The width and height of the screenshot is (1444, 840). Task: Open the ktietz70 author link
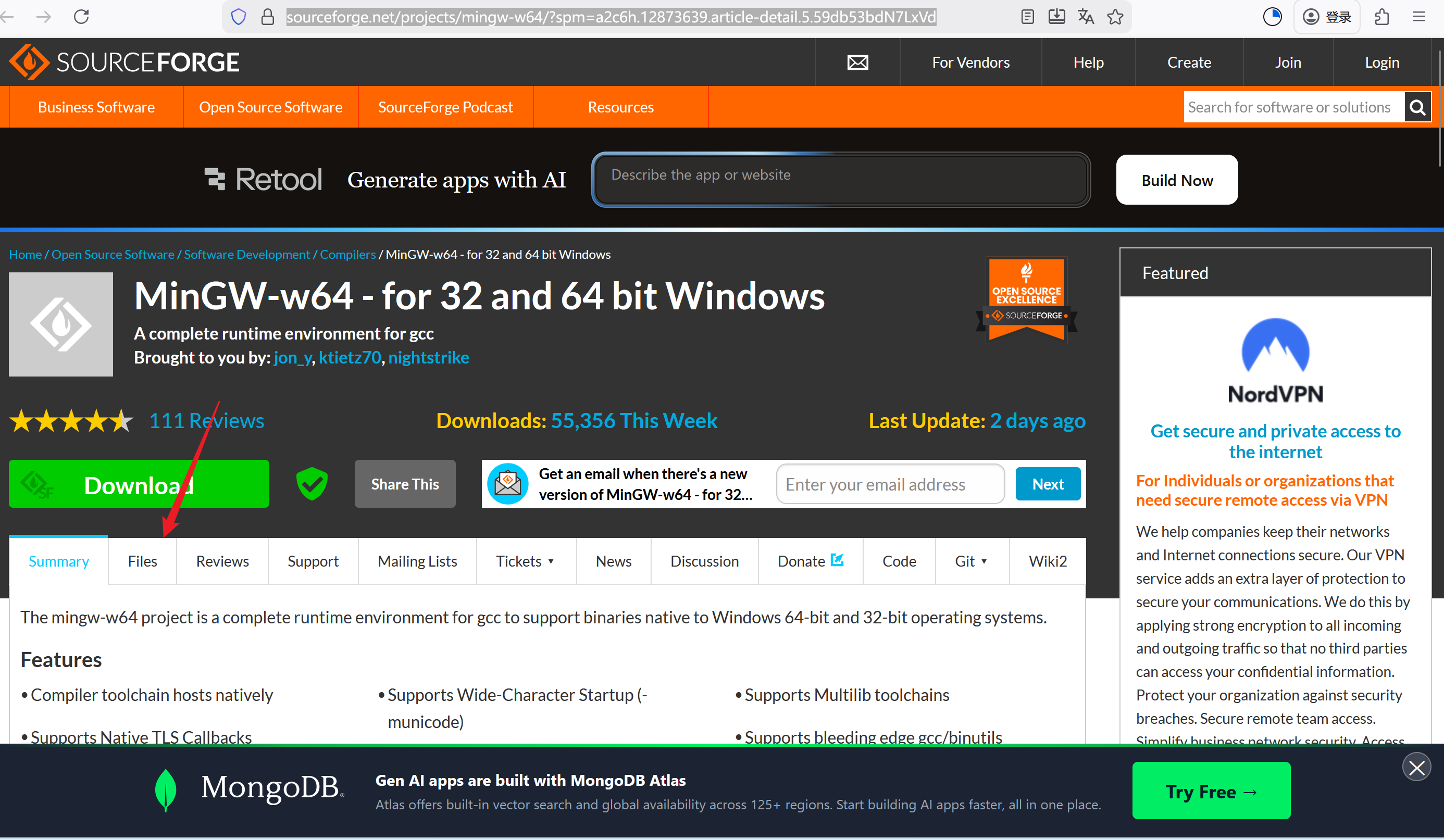[x=350, y=358]
